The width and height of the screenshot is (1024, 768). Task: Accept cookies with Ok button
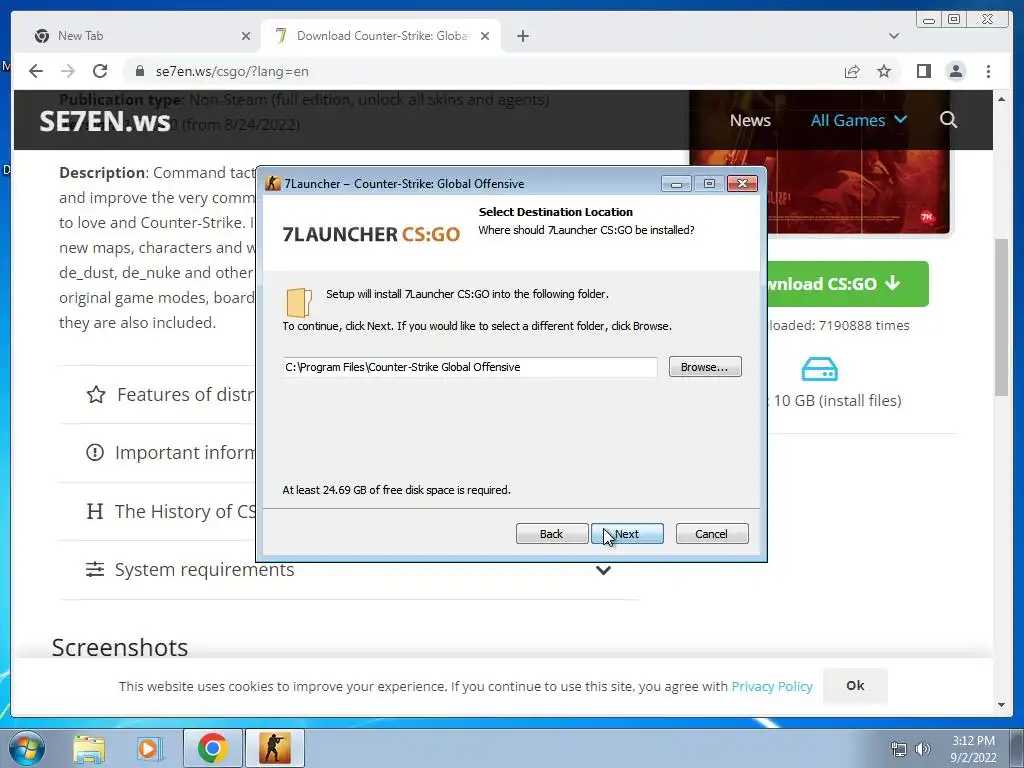tap(855, 686)
